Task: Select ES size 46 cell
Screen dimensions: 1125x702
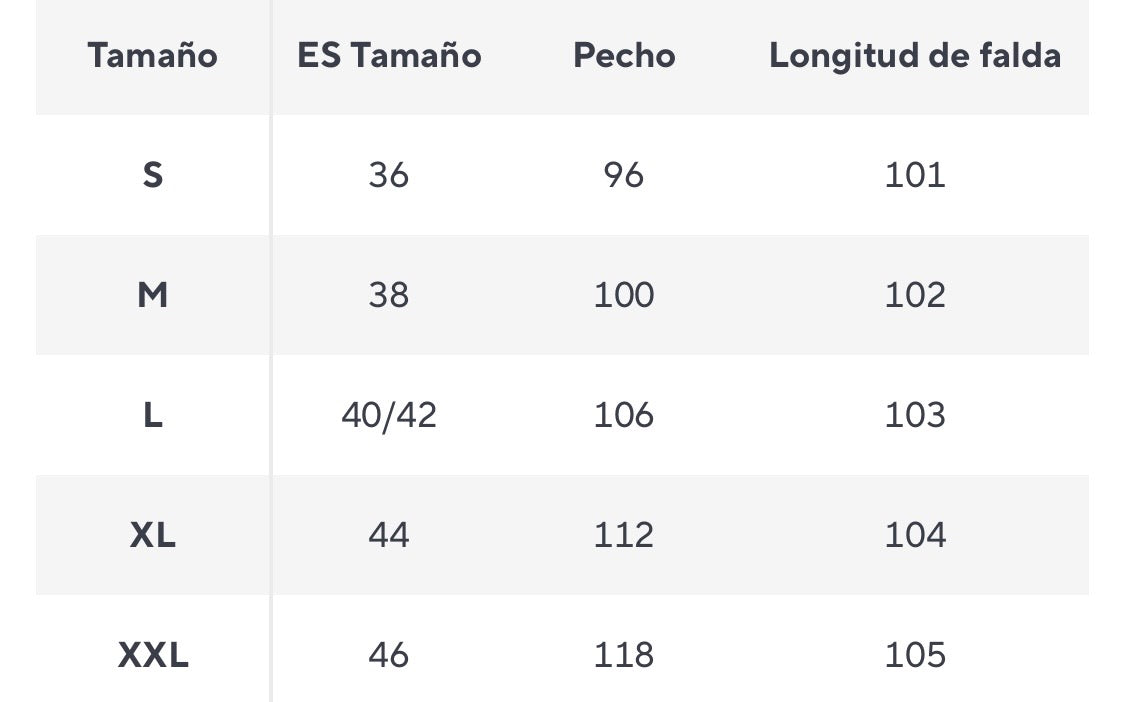Action: click(x=389, y=655)
